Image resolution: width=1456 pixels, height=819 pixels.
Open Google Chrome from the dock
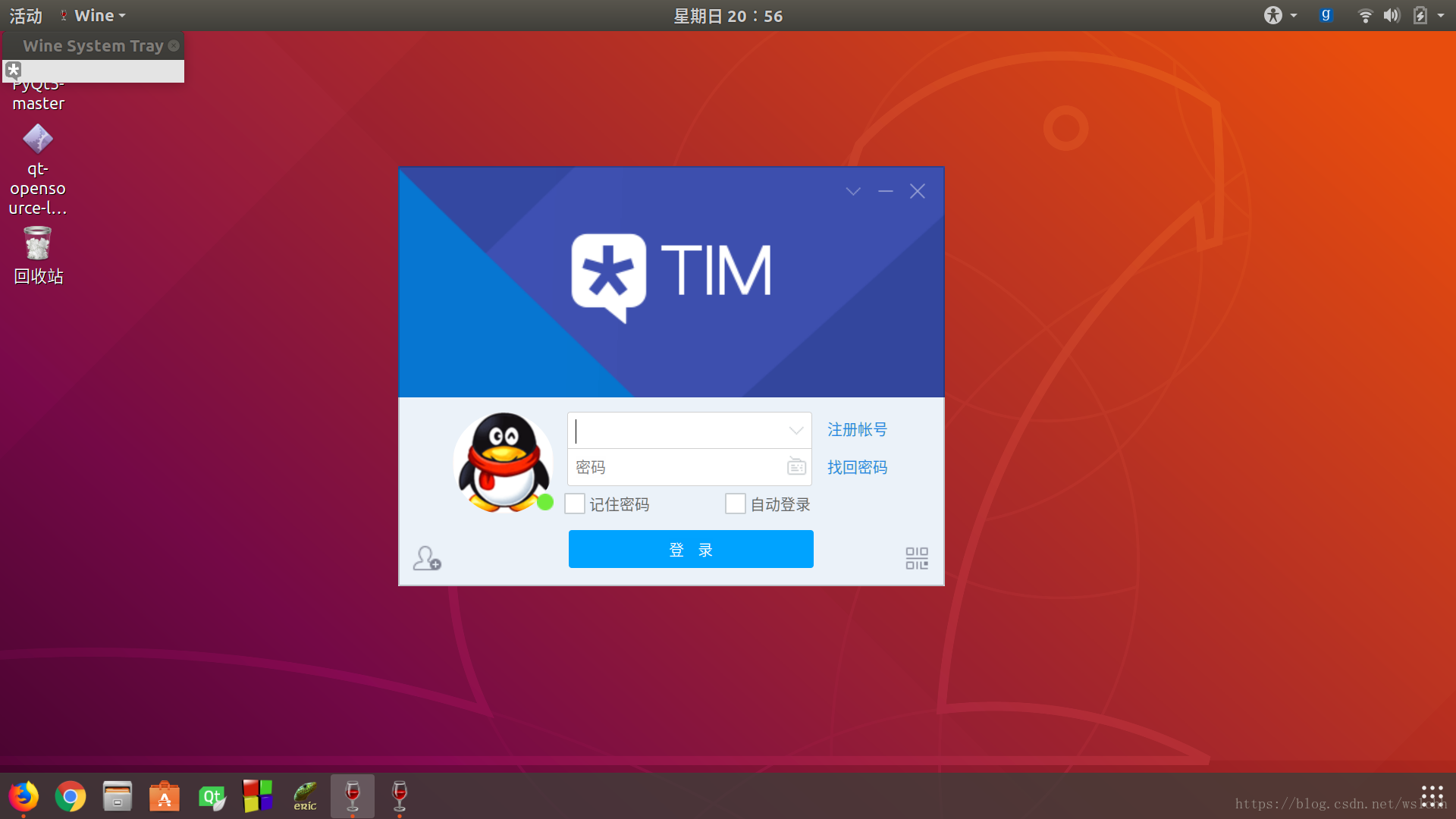point(71,796)
